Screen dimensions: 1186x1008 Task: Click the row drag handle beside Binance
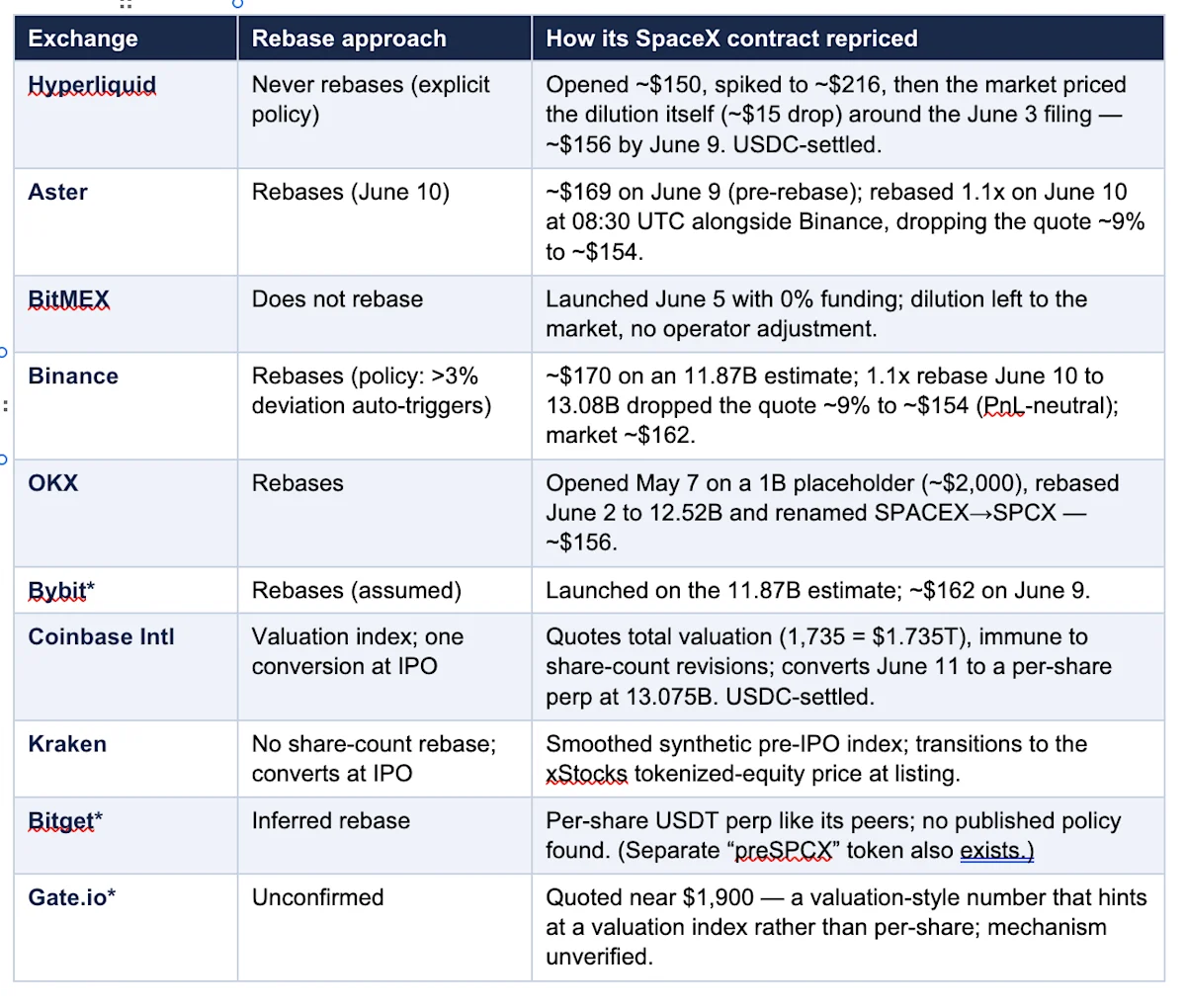(x=4, y=405)
